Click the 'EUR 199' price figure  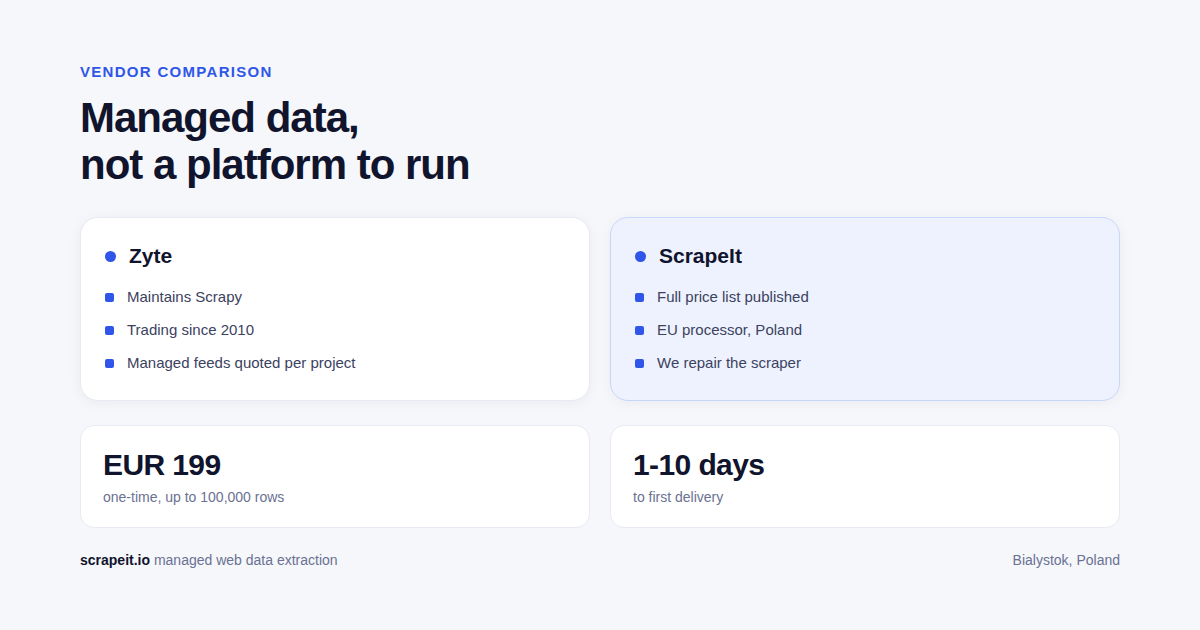tap(162, 465)
